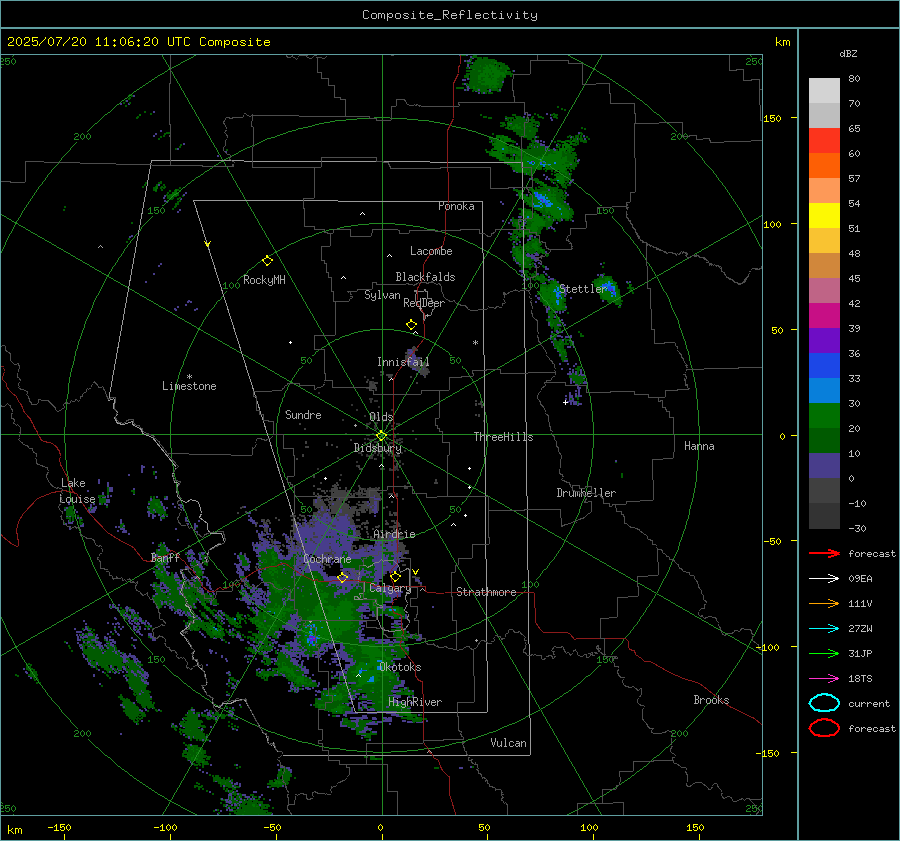Viewport: 900px width, 841px height.
Task: Pick the purple legend swatch between 36 and 39
Action: click(824, 340)
